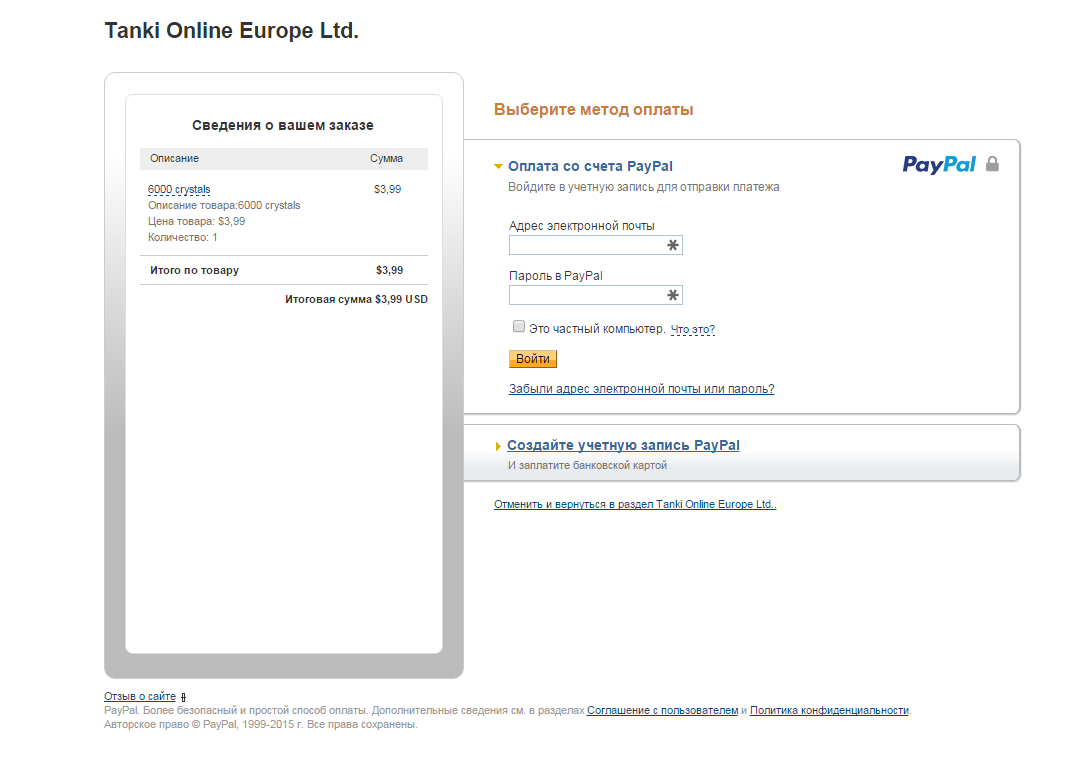Click the small icon beside Отзыв о сайте

[x=183, y=697]
